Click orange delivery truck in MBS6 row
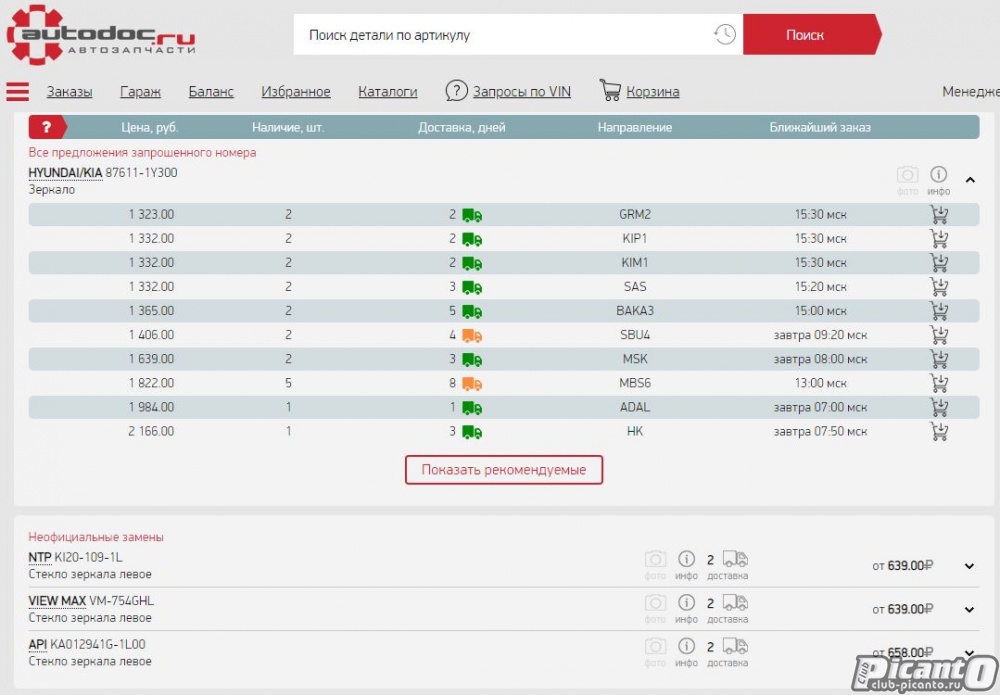Image resolution: width=1000 pixels, height=695 pixels. pyautogui.click(x=472, y=384)
